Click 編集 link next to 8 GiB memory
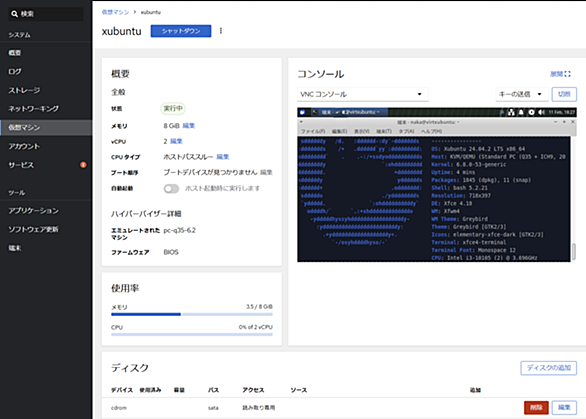 189,126
